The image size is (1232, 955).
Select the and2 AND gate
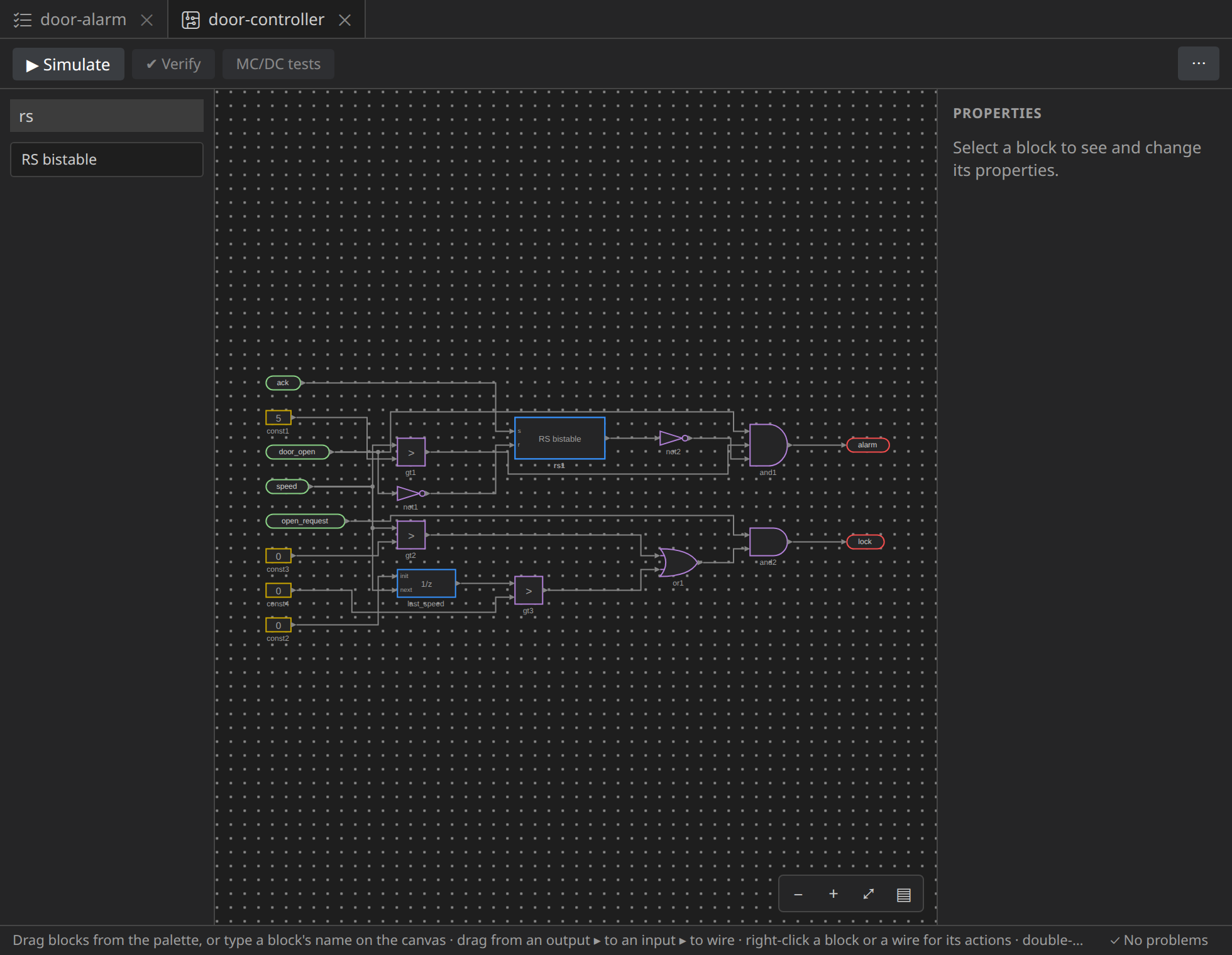(768, 542)
